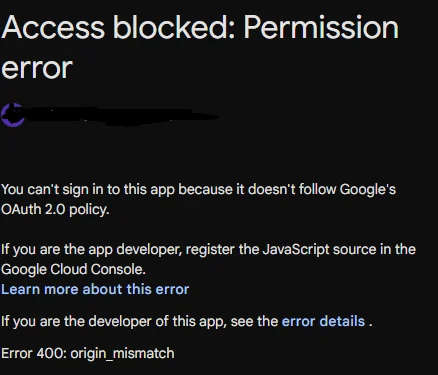This screenshot has height=375, width=438.
Task: Click the Google Cloud Console text
Action: [73, 269]
